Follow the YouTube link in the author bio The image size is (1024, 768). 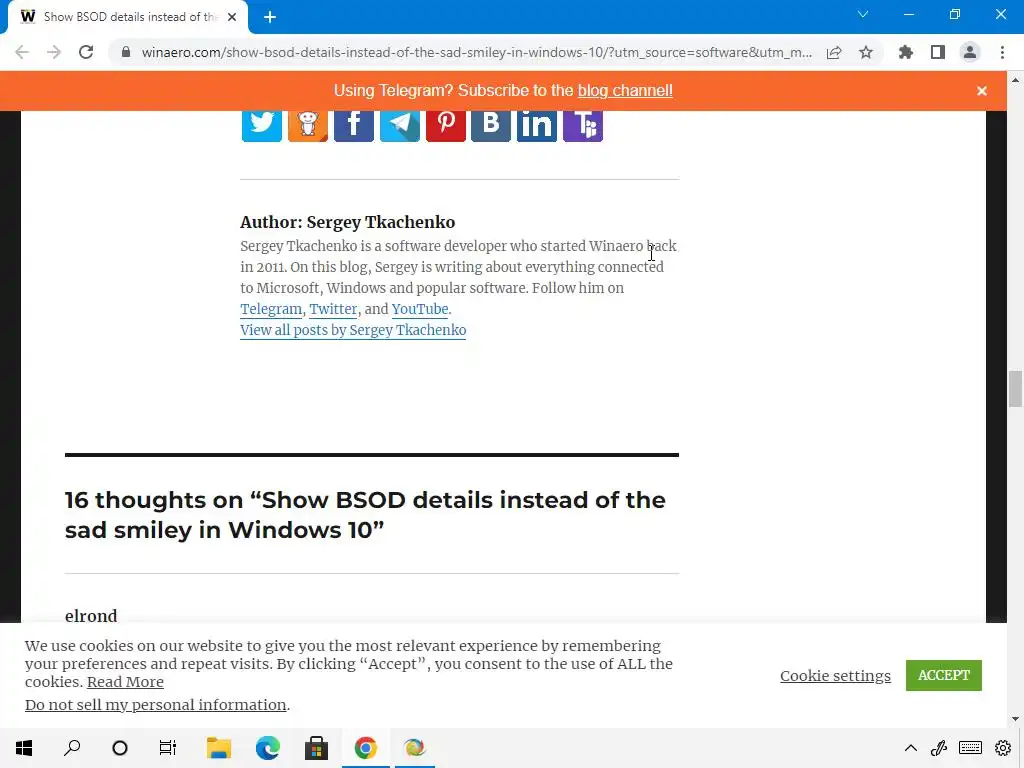point(420,309)
